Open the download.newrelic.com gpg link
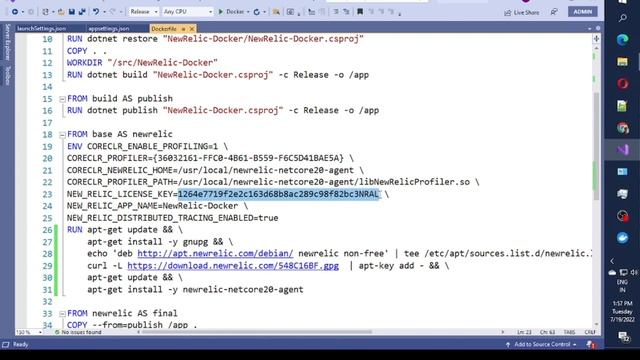640x360 pixels. (x=233, y=266)
